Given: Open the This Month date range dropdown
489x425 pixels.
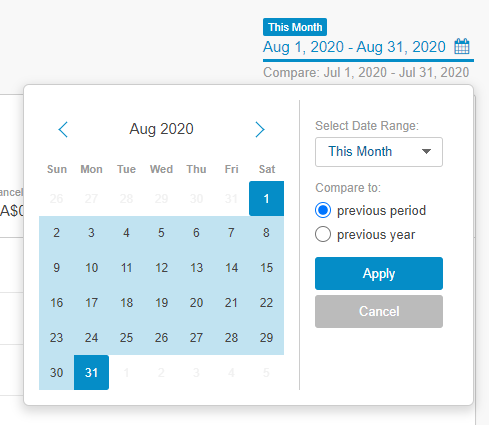Looking at the screenshot, I should pos(379,152).
